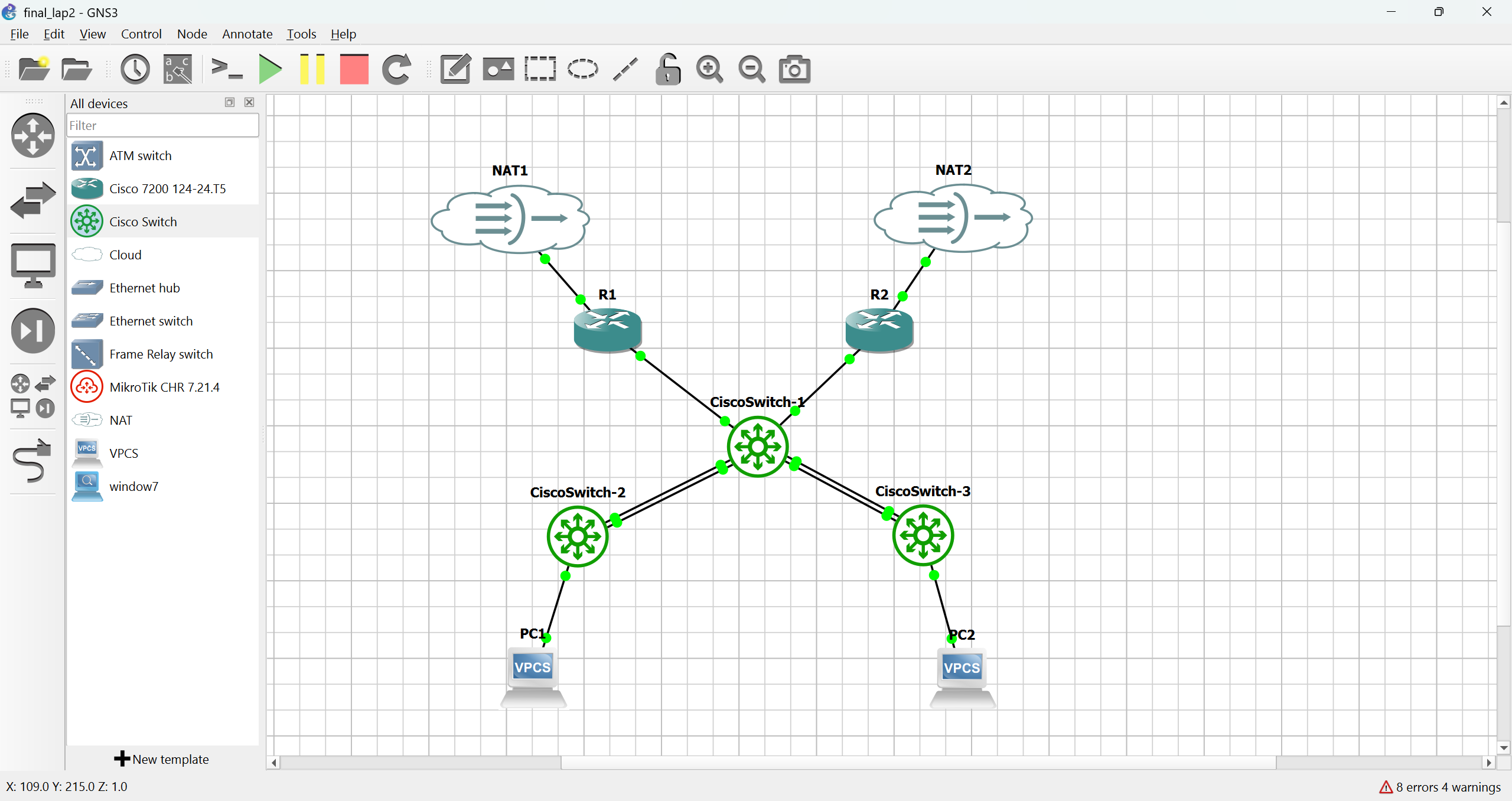Toggle lock/unlock all items padlock

tap(668, 69)
